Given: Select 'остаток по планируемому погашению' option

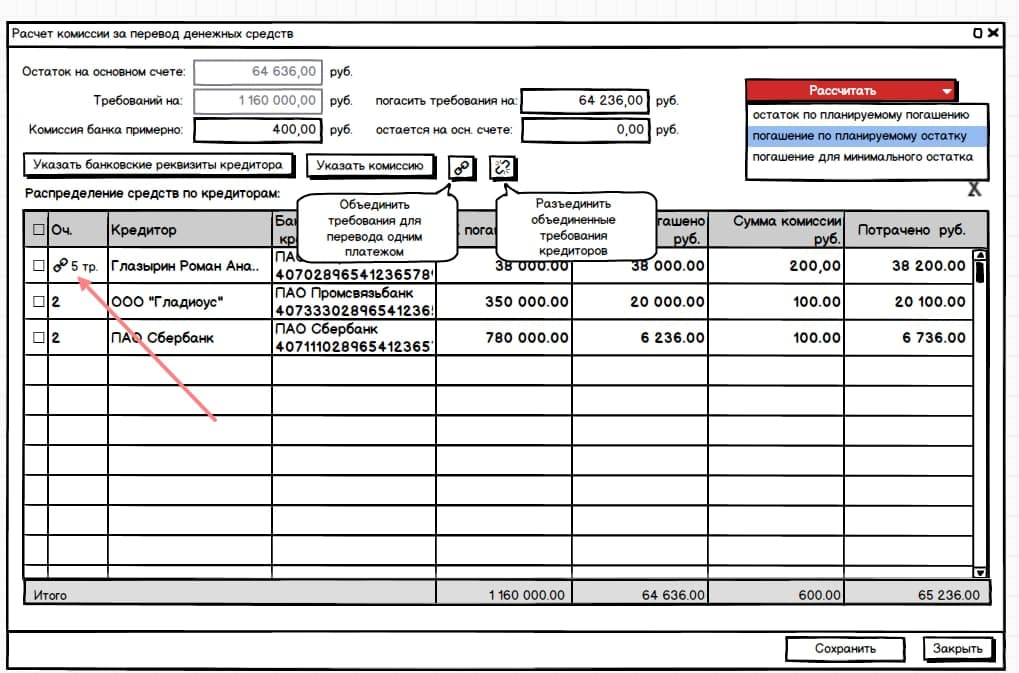Looking at the screenshot, I should [860, 115].
